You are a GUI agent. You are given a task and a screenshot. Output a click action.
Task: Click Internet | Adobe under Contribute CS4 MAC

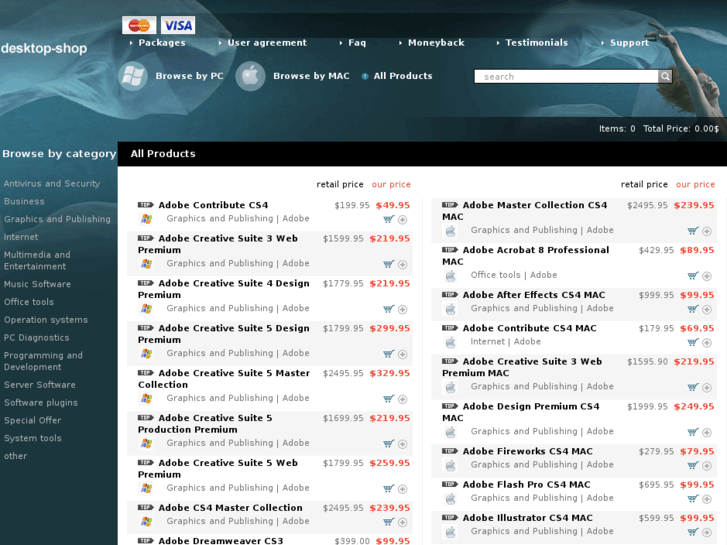505,342
